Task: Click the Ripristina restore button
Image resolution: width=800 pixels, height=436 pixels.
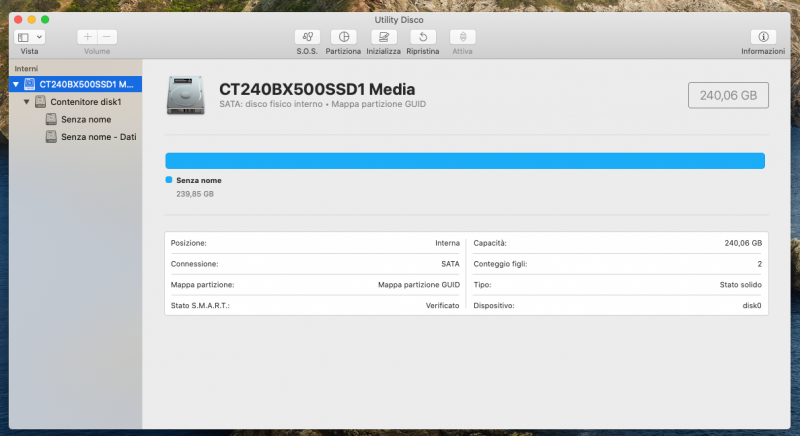Action: tap(423, 37)
